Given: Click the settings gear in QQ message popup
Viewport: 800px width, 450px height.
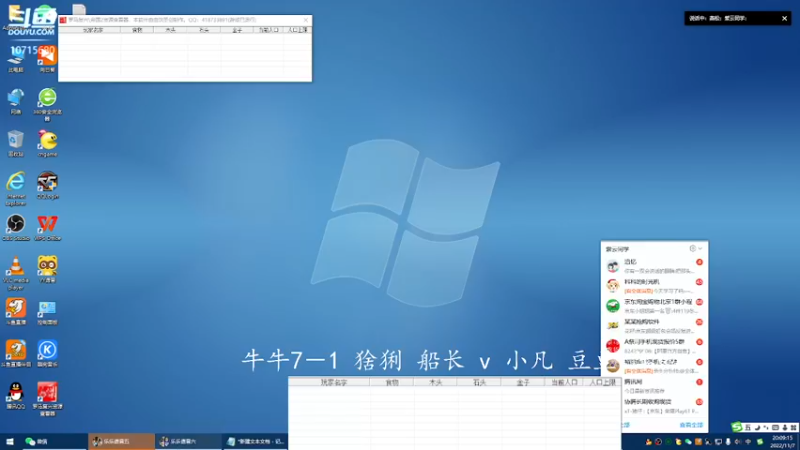Looking at the screenshot, I should [692, 248].
